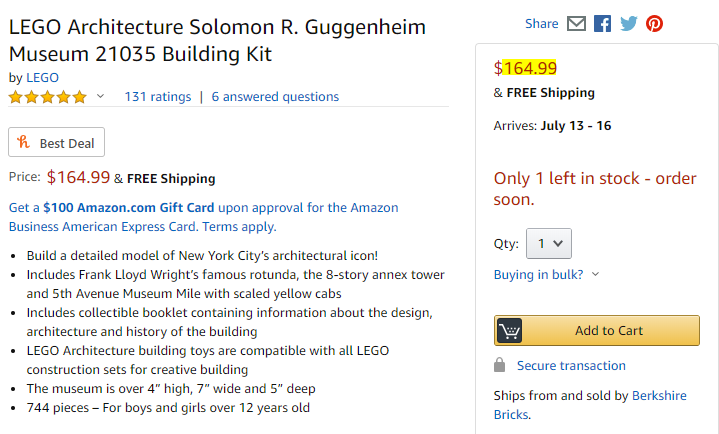Viewport: 719px width, 434px height.
Task: Open the Qty quantity dropdown
Action: point(548,243)
